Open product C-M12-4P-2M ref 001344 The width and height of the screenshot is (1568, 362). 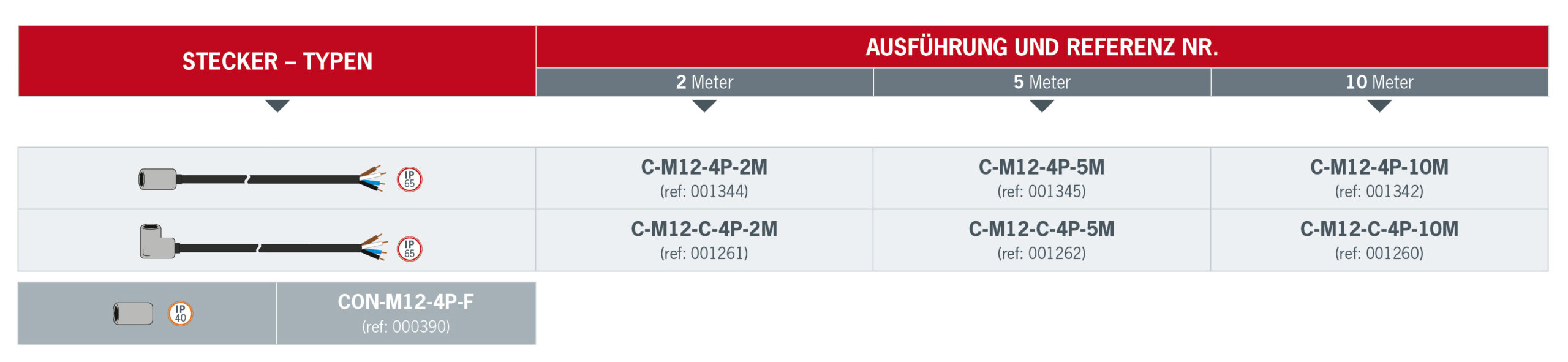pos(704,178)
